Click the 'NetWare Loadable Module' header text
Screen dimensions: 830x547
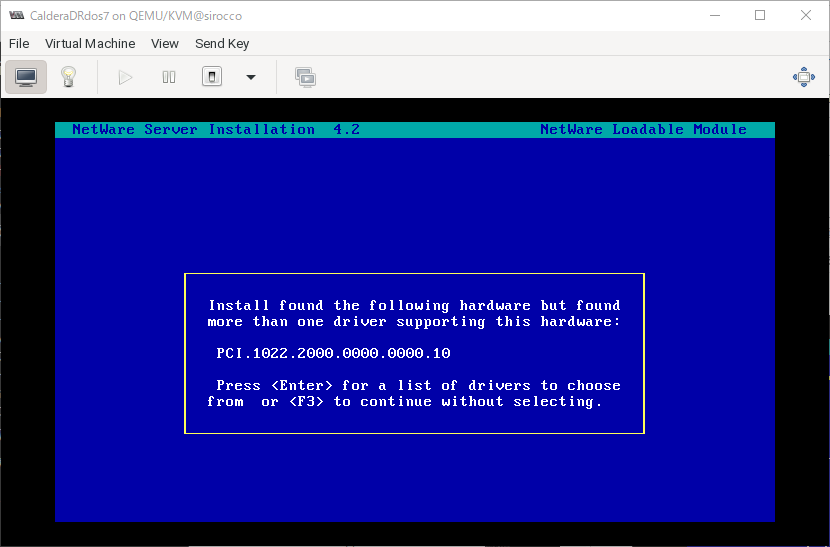(643, 130)
